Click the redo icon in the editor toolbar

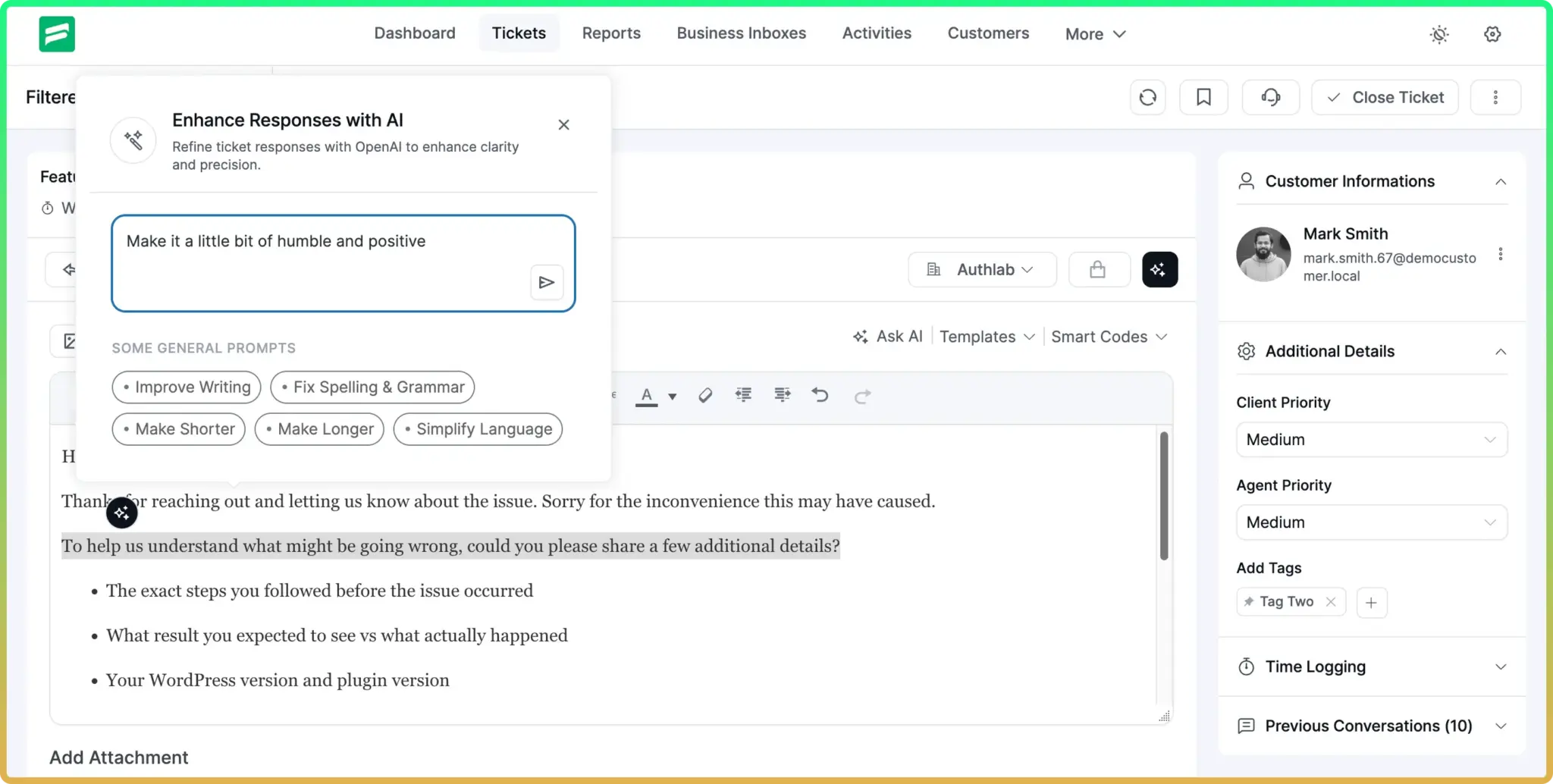[x=864, y=395]
